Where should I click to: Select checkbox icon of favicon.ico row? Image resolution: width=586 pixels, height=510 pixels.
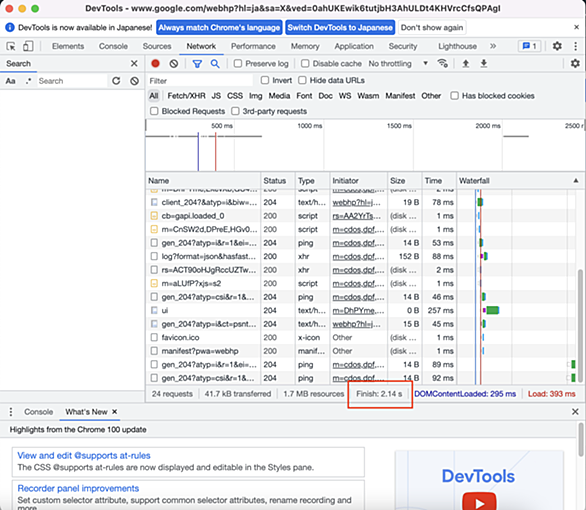[x=154, y=337]
